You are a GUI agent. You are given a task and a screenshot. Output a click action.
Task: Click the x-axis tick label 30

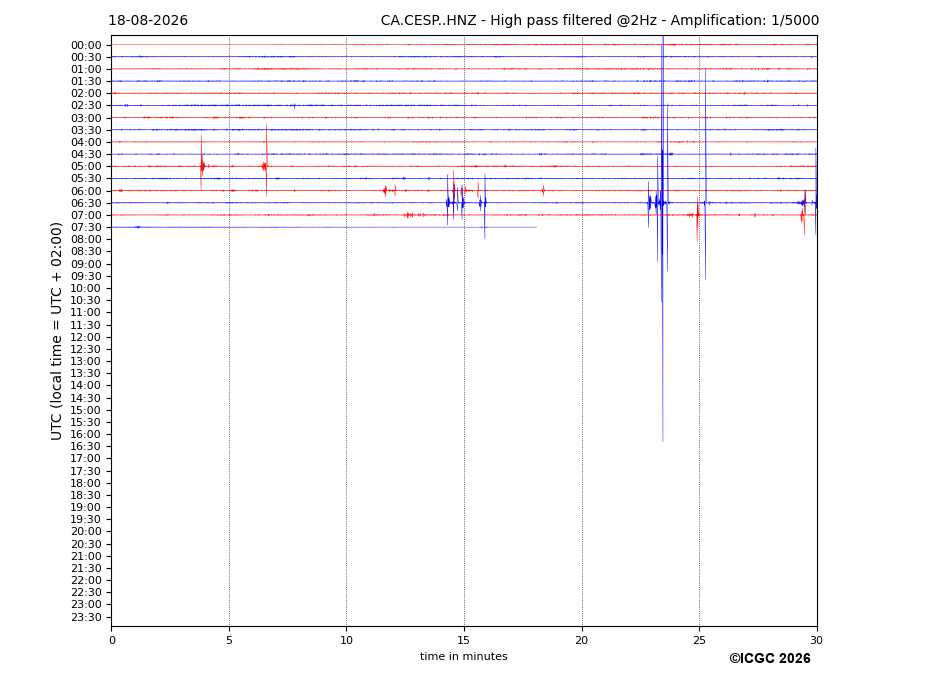click(817, 640)
